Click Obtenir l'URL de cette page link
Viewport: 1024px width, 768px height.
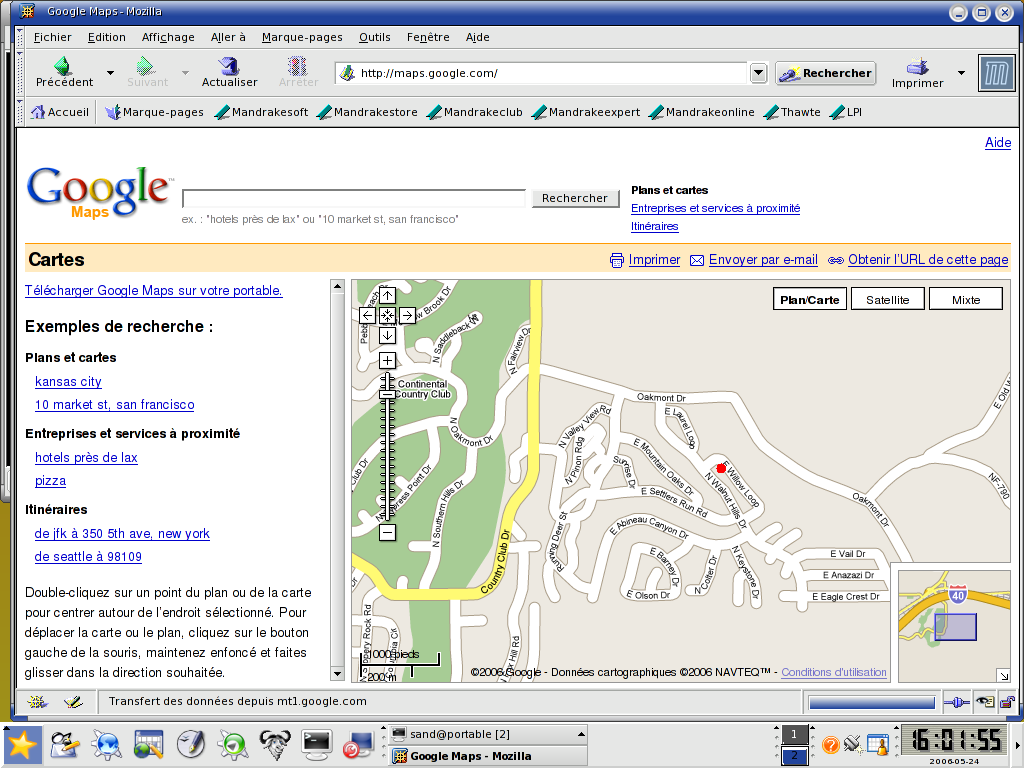tap(928, 260)
